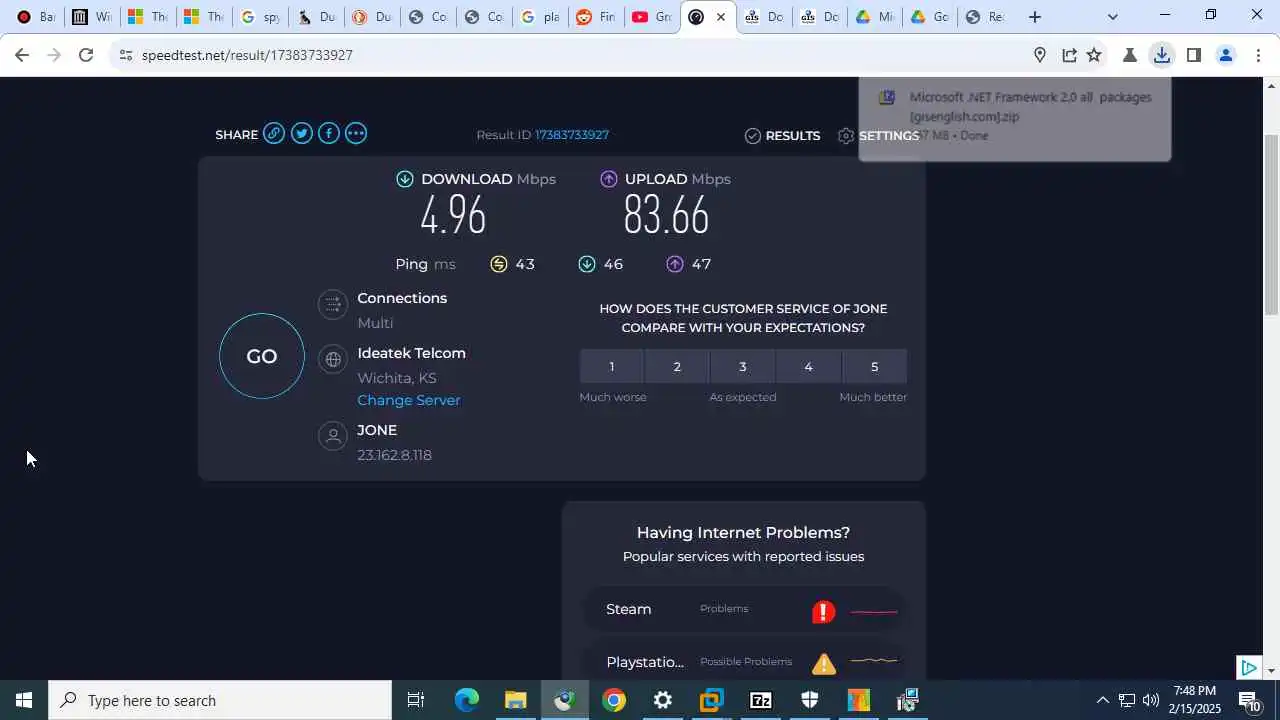Rate customer service as 4
The height and width of the screenshot is (720, 1280).
coord(808,367)
